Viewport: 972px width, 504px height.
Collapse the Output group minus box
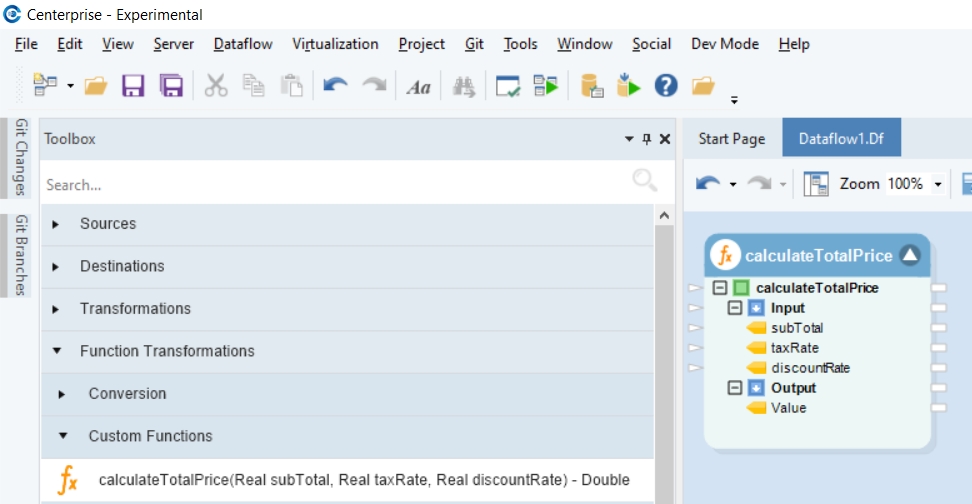(735, 388)
